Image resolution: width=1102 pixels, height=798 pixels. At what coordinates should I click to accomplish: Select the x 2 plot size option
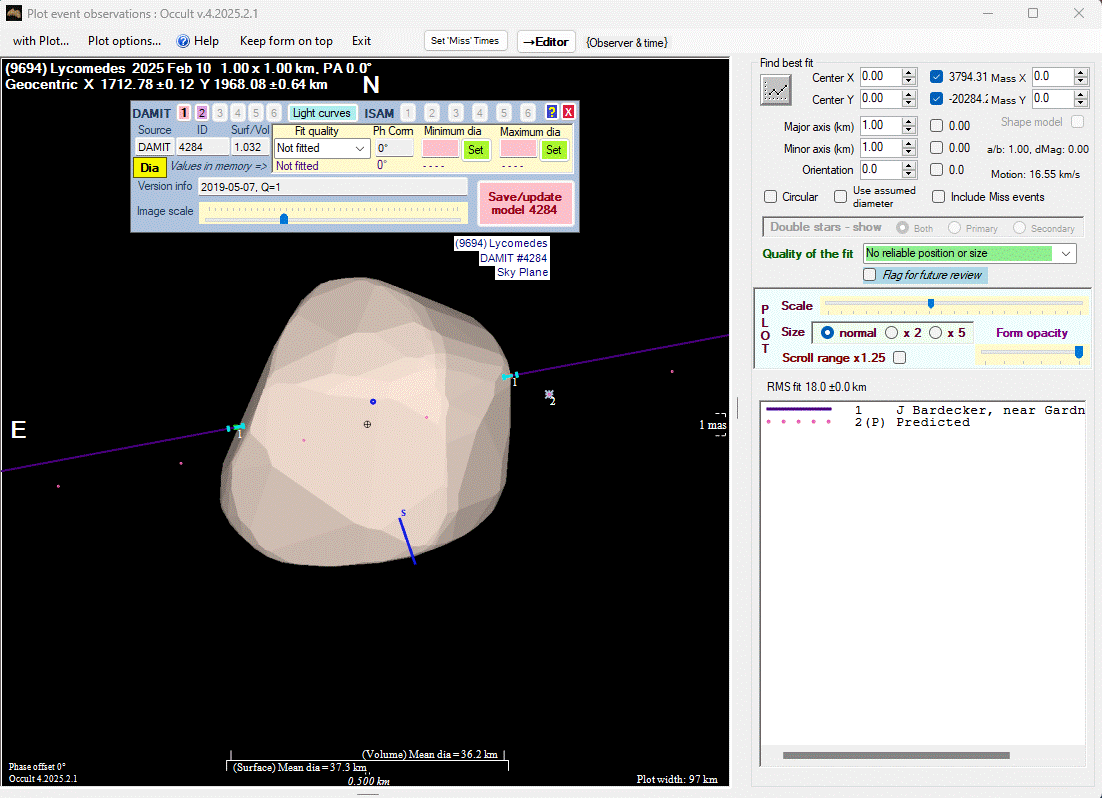[891, 333]
